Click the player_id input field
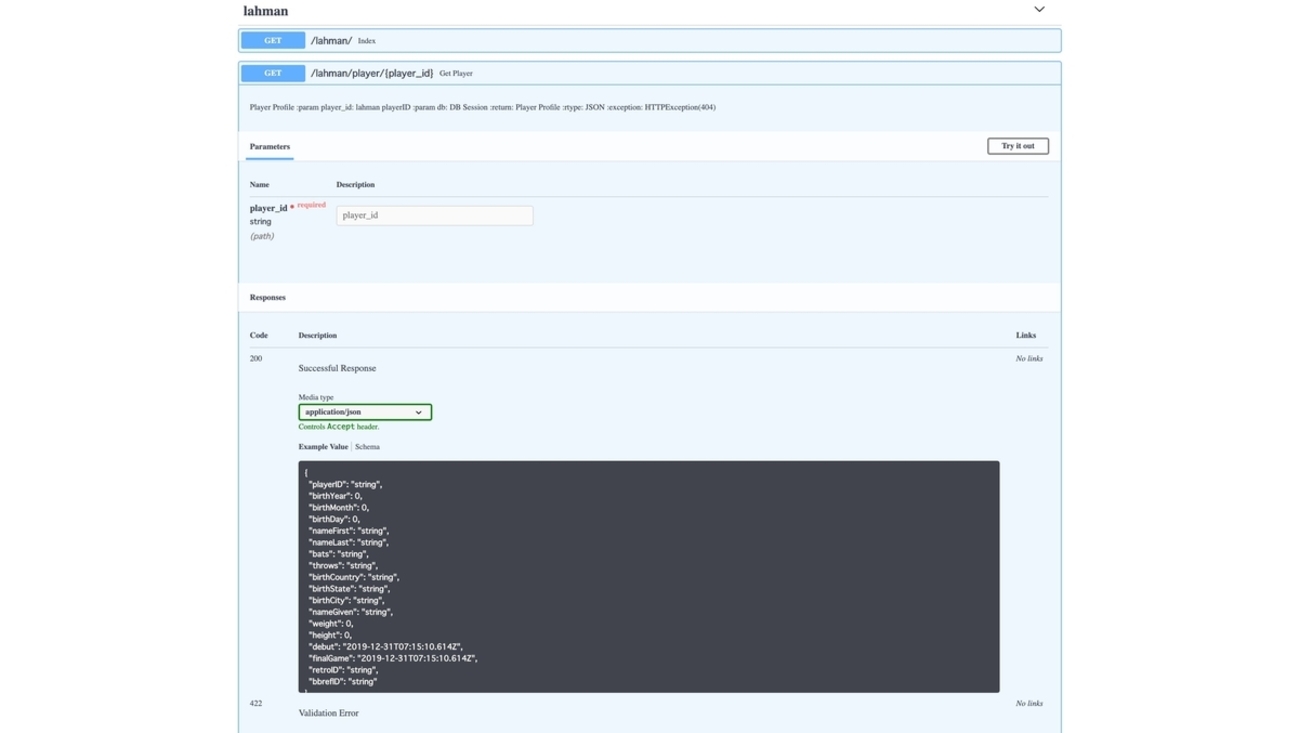 tap(434, 216)
